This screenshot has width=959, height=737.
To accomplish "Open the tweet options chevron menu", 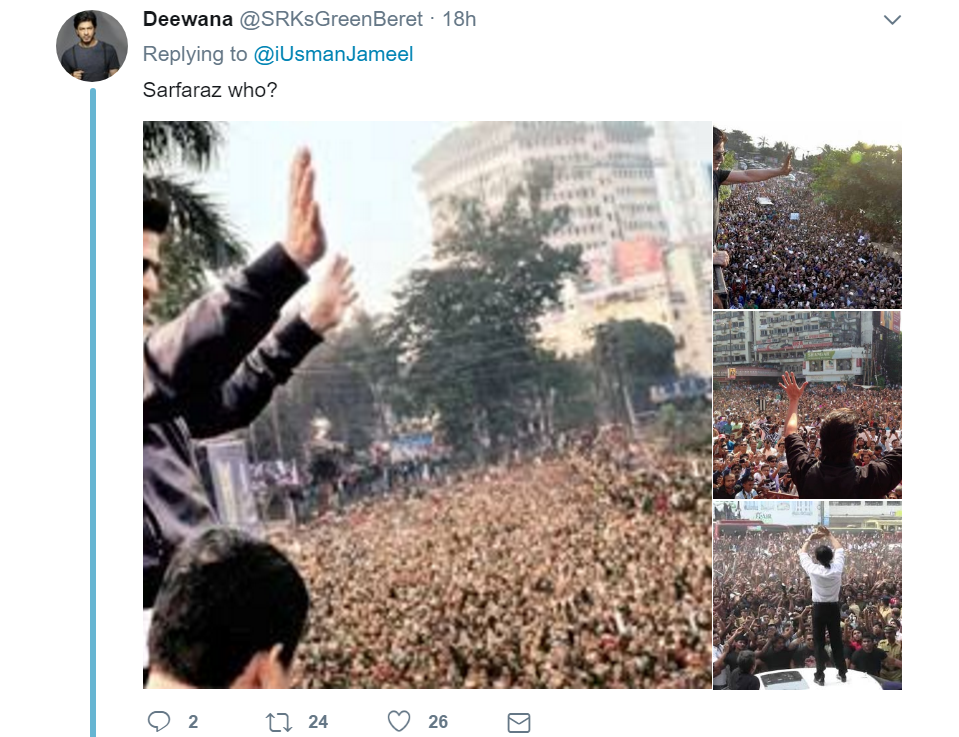I will point(892,20).
